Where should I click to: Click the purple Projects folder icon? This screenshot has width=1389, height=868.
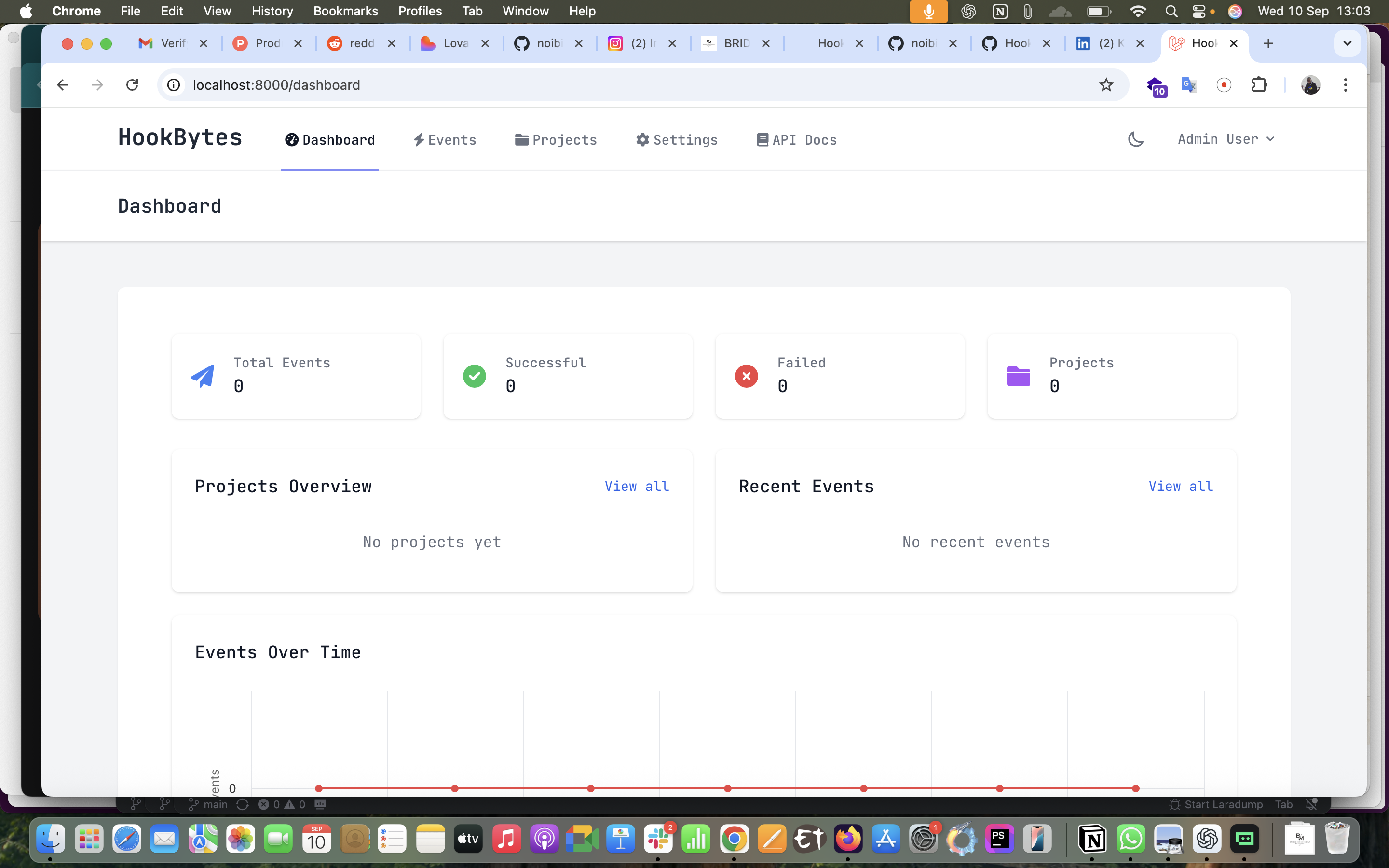[1019, 376]
